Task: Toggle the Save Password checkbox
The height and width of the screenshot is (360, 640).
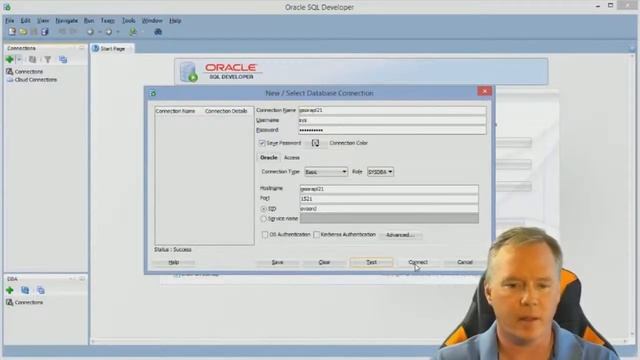Action: tap(262, 143)
